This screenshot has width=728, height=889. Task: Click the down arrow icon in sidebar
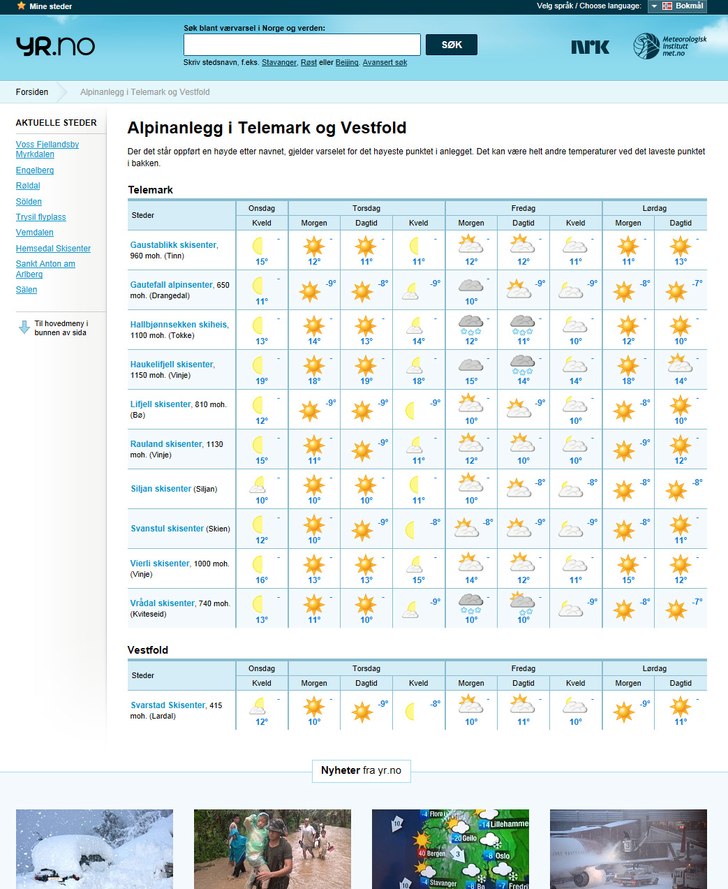coord(24,326)
